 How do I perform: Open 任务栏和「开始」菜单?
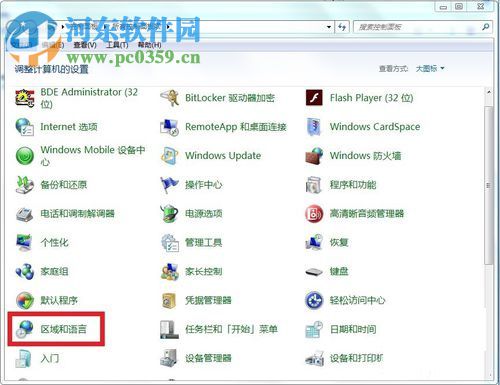[x=219, y=329]
